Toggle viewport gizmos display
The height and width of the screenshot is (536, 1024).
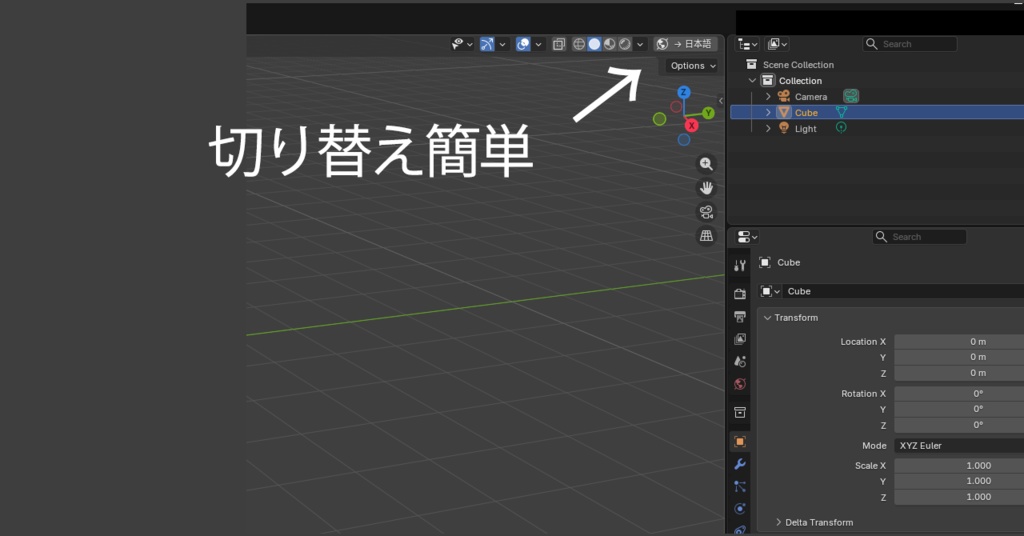pyautogui.click(x=487, y=44)
